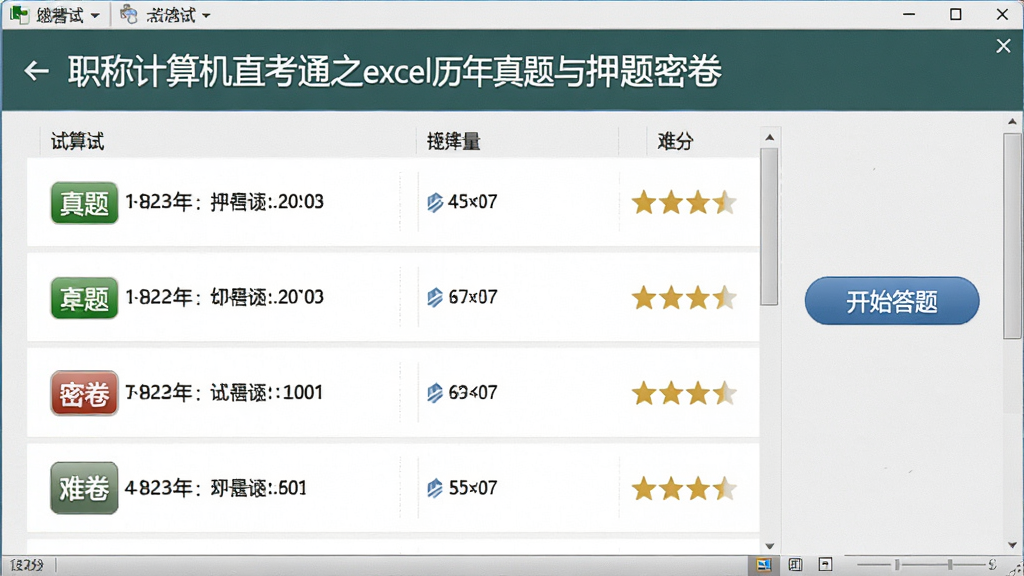Switch to the page layout view icon
Image resolution: width=1024 pixels, height=576 pixels.
pyautogui.click(x=795, y=564)
